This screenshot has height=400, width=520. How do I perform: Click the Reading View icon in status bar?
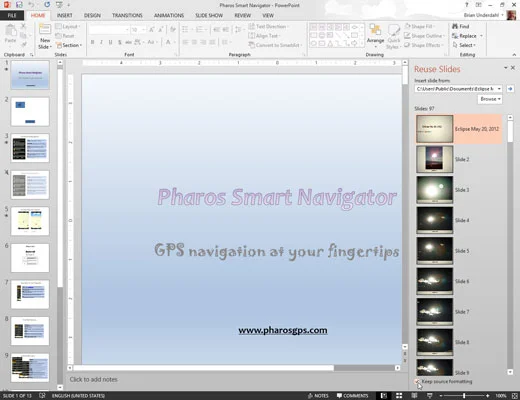point(414,395)
